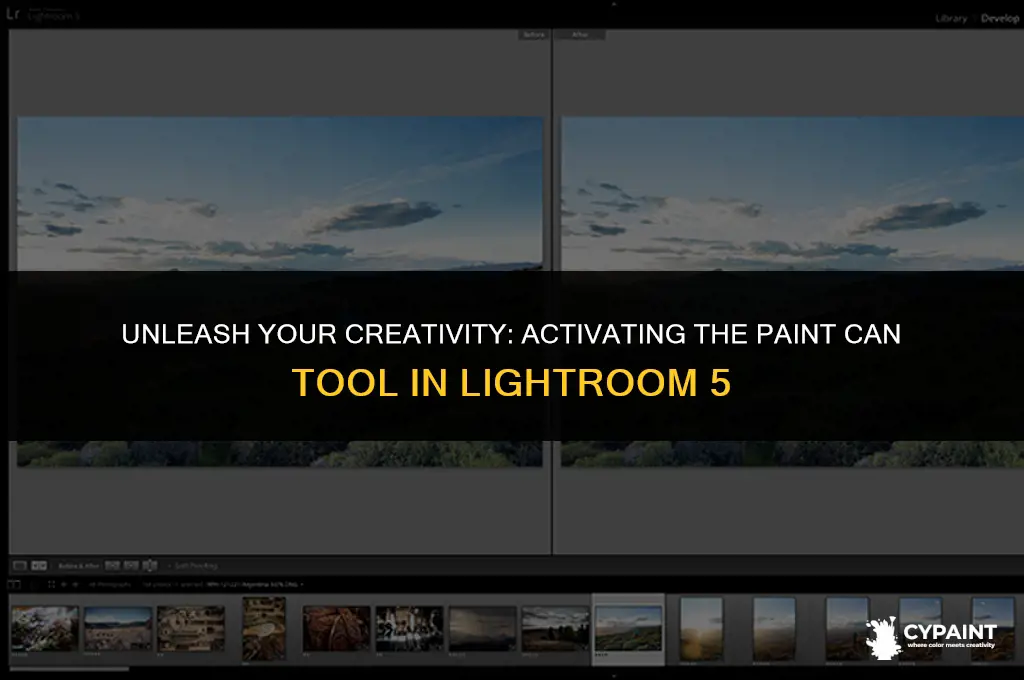Switch to the Develop module
This screenshot has height=680, width=1024.
[x=999, y=18]
